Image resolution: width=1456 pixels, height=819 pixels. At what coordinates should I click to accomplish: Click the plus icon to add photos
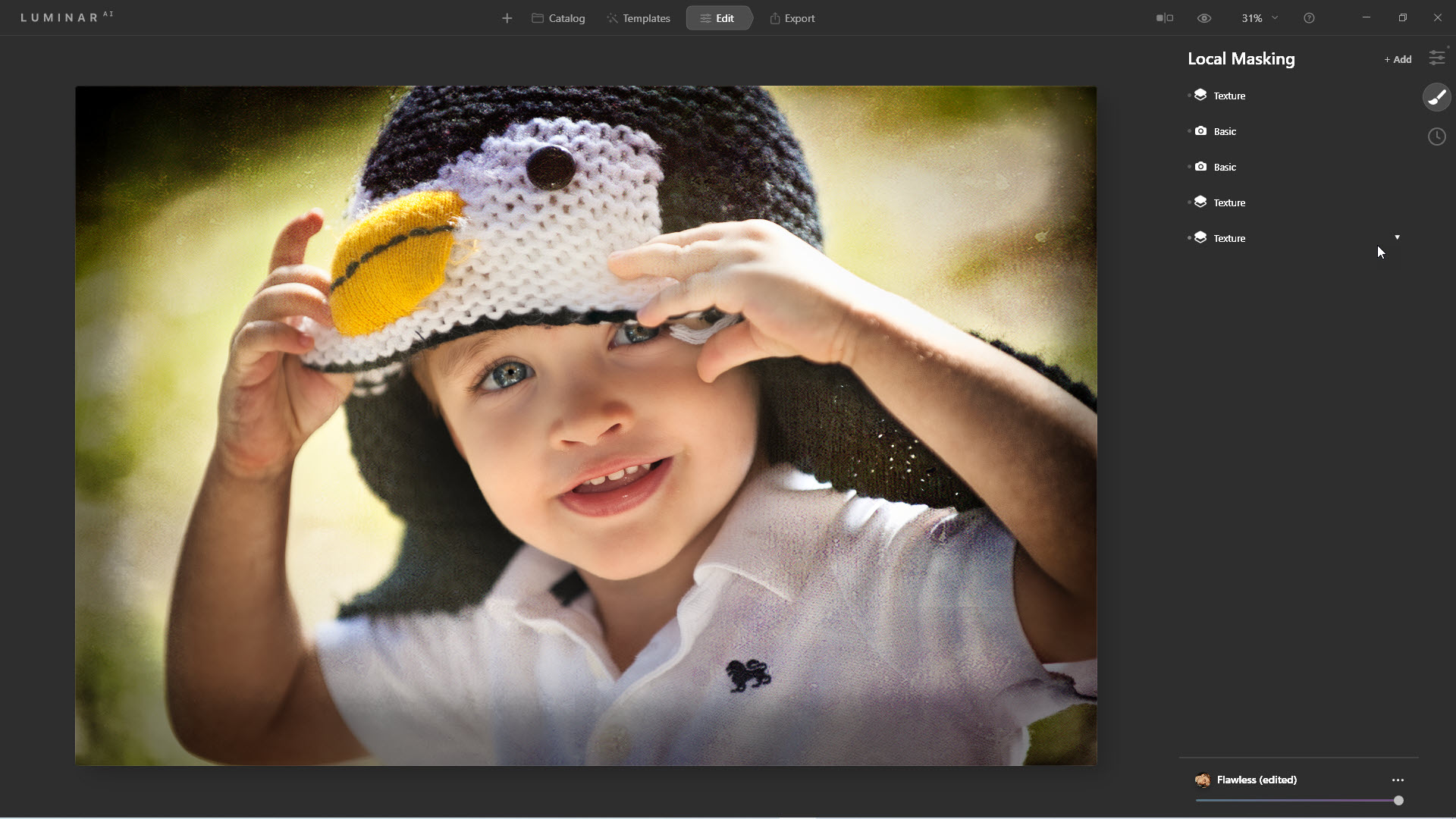coord(507,18)
